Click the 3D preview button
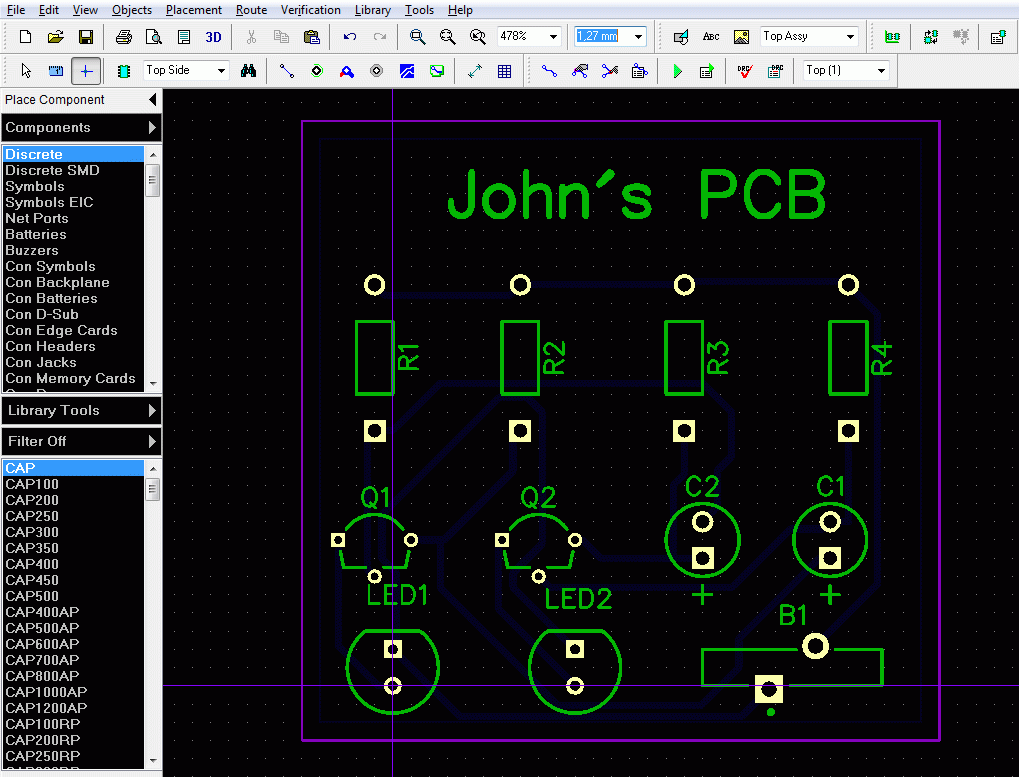 213,37
